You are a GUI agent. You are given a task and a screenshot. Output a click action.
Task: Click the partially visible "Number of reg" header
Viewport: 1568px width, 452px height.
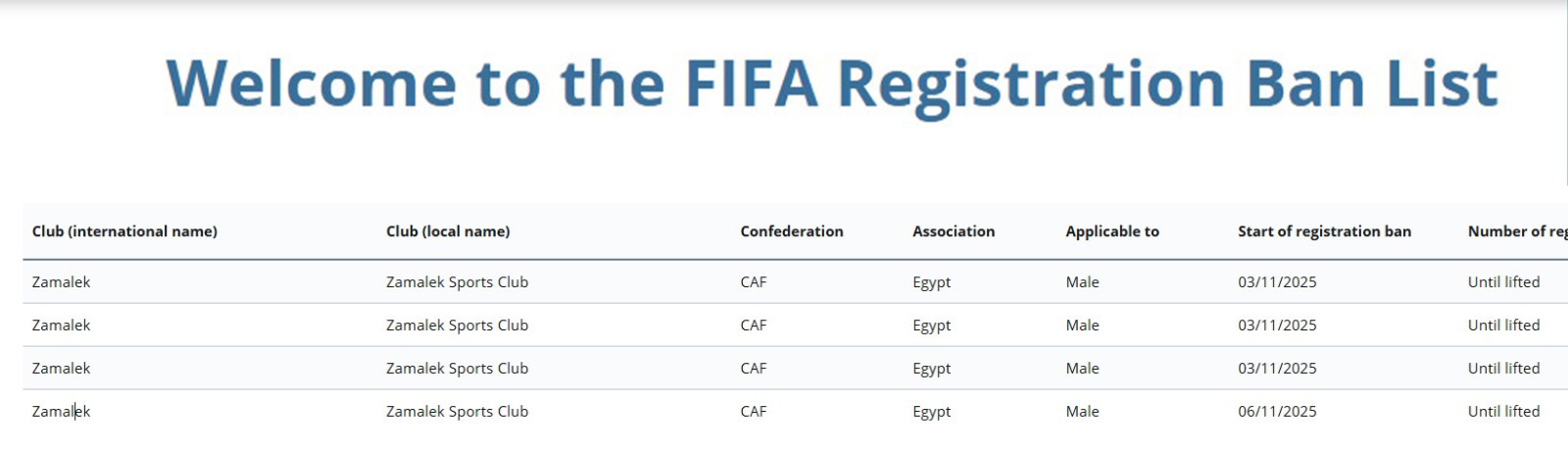click(1516, 231)
